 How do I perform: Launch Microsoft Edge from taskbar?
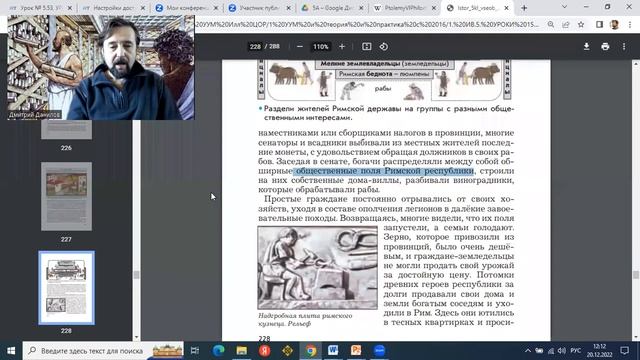[218, 351]
